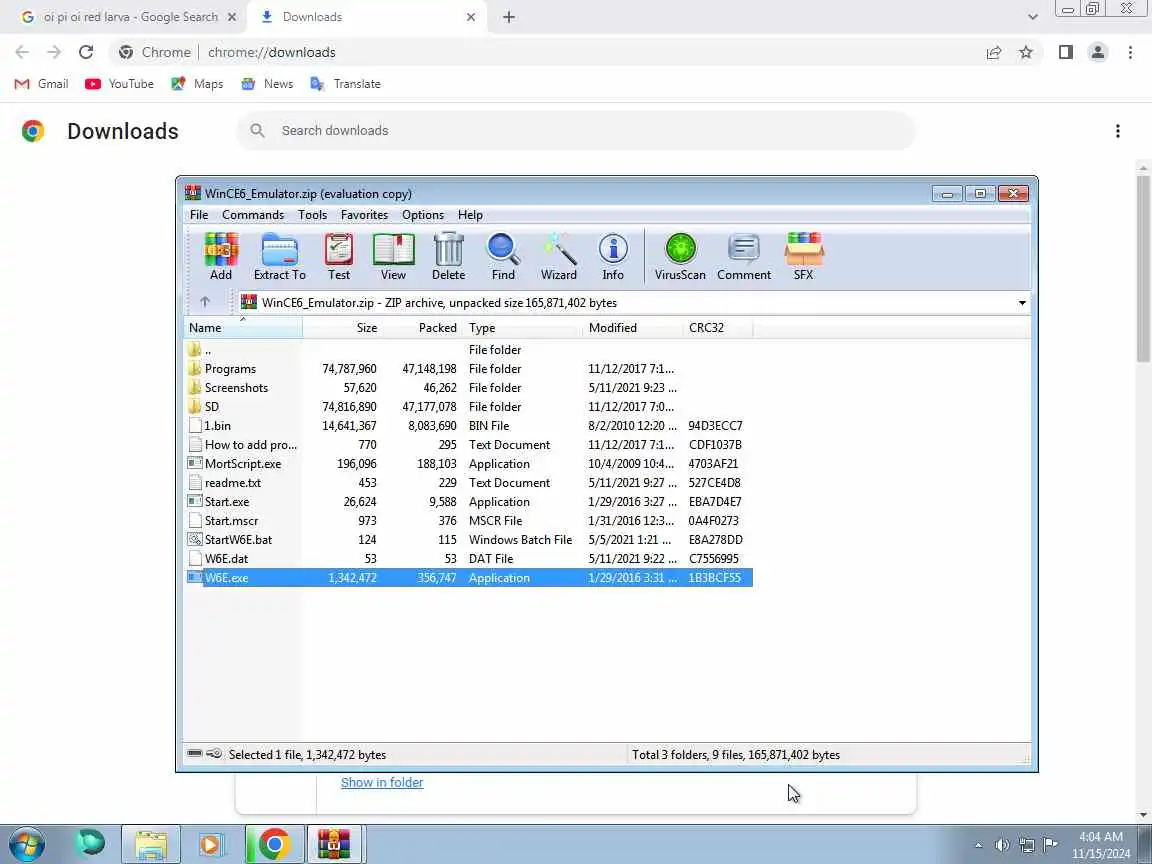Screen dimensions: 1152x864
Task: Click the Search downloads field
Action: pos(576,131)
